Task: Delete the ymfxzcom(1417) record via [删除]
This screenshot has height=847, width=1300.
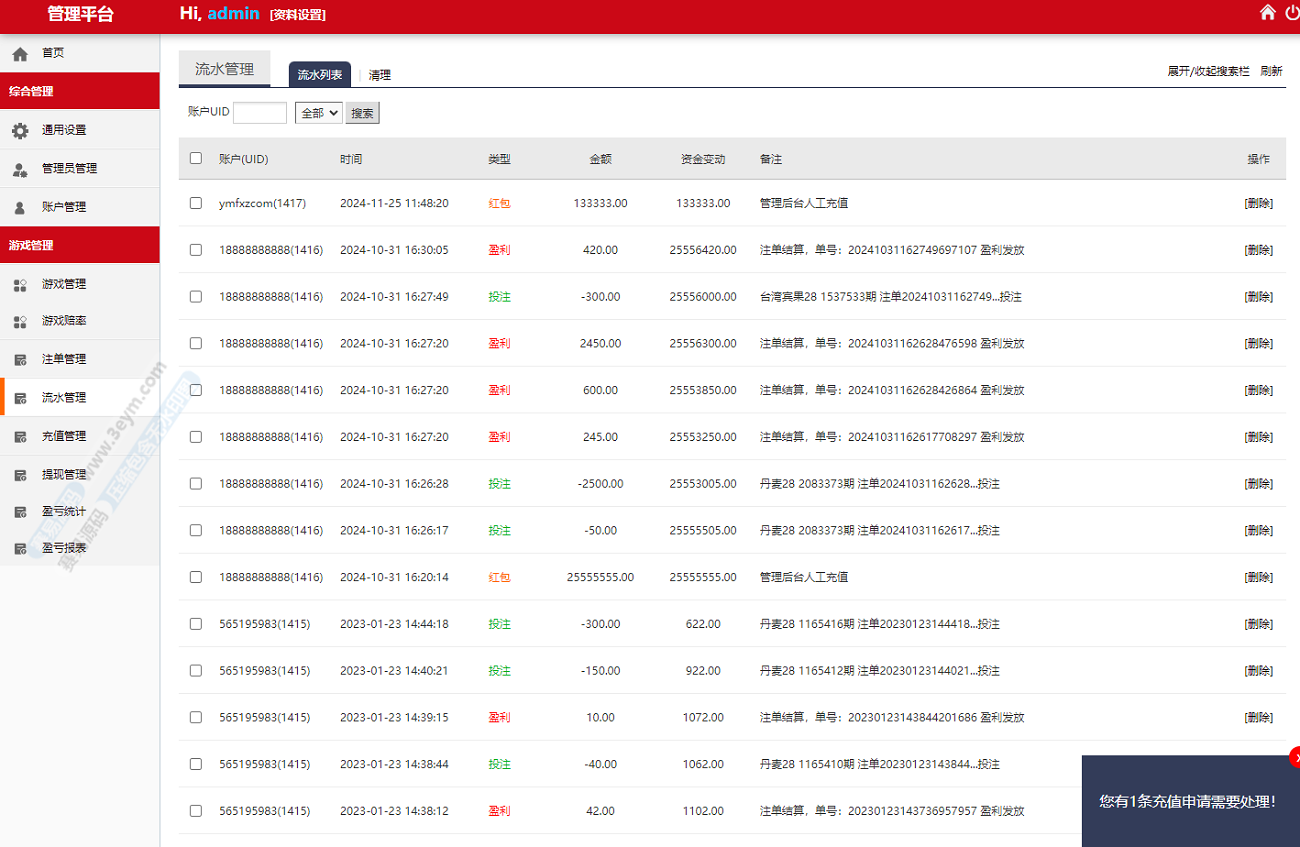Action: tap(1258, 203)
